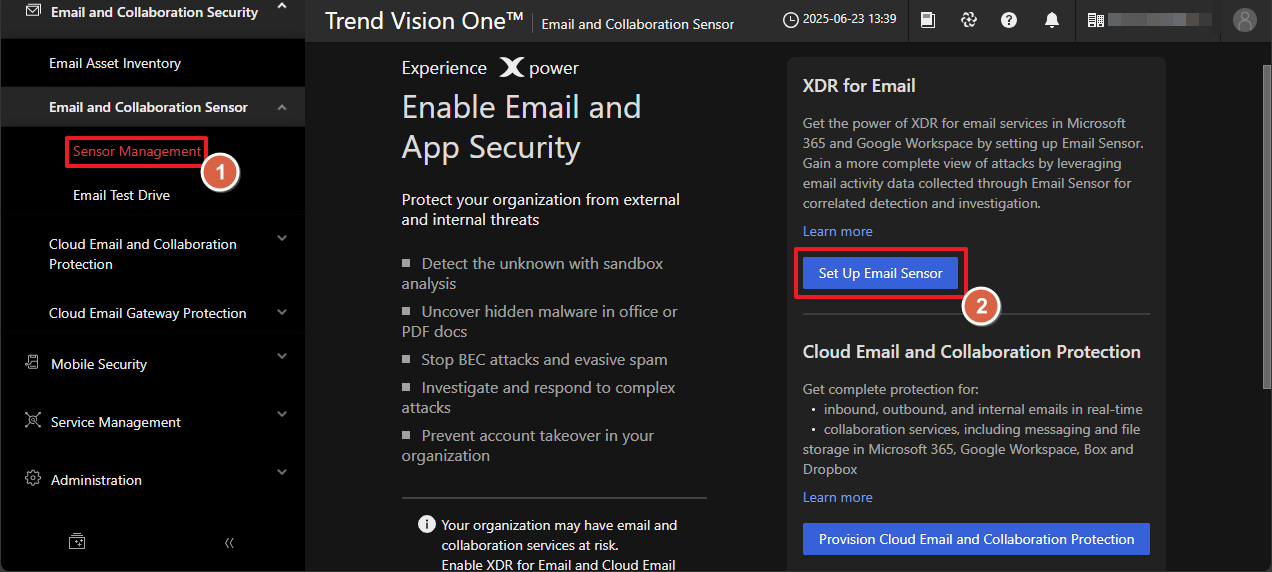Click the pinwheel-shaped icon in top bar

point(967,20)
